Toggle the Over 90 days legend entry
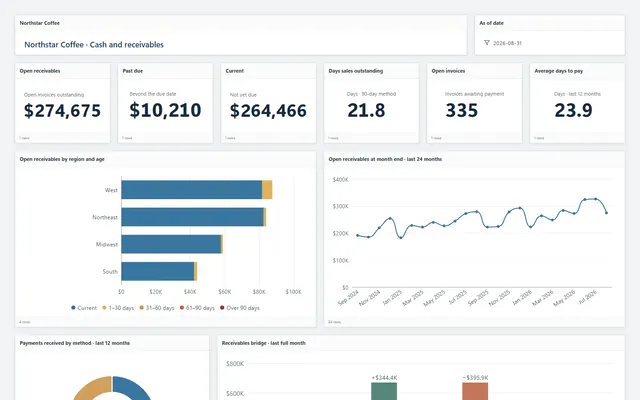640x400 pixels. click(x=240, y=308)
